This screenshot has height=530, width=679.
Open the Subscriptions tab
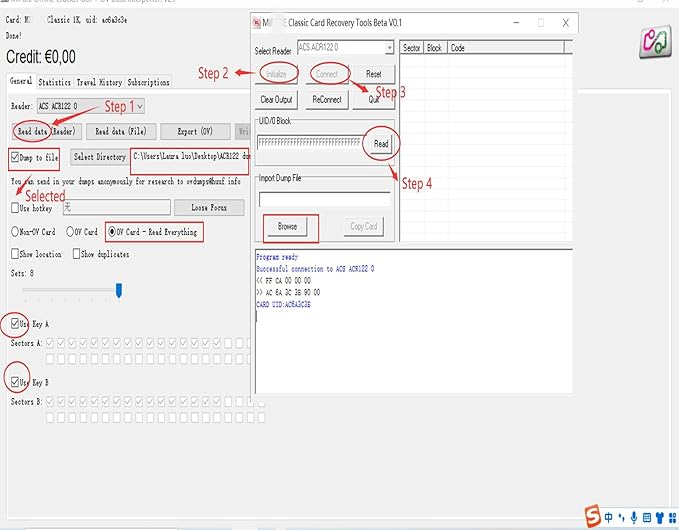[148, 82]
